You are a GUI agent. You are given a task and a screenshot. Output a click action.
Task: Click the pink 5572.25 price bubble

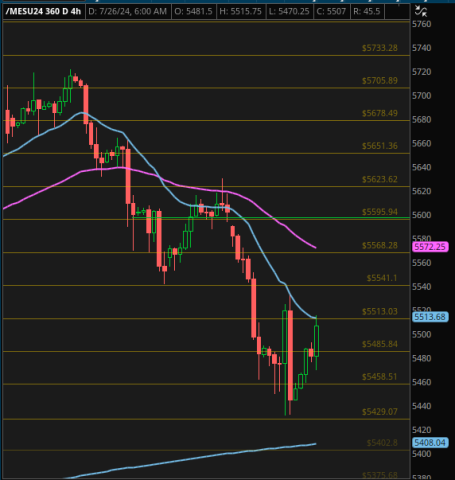[x=430, y=247]
